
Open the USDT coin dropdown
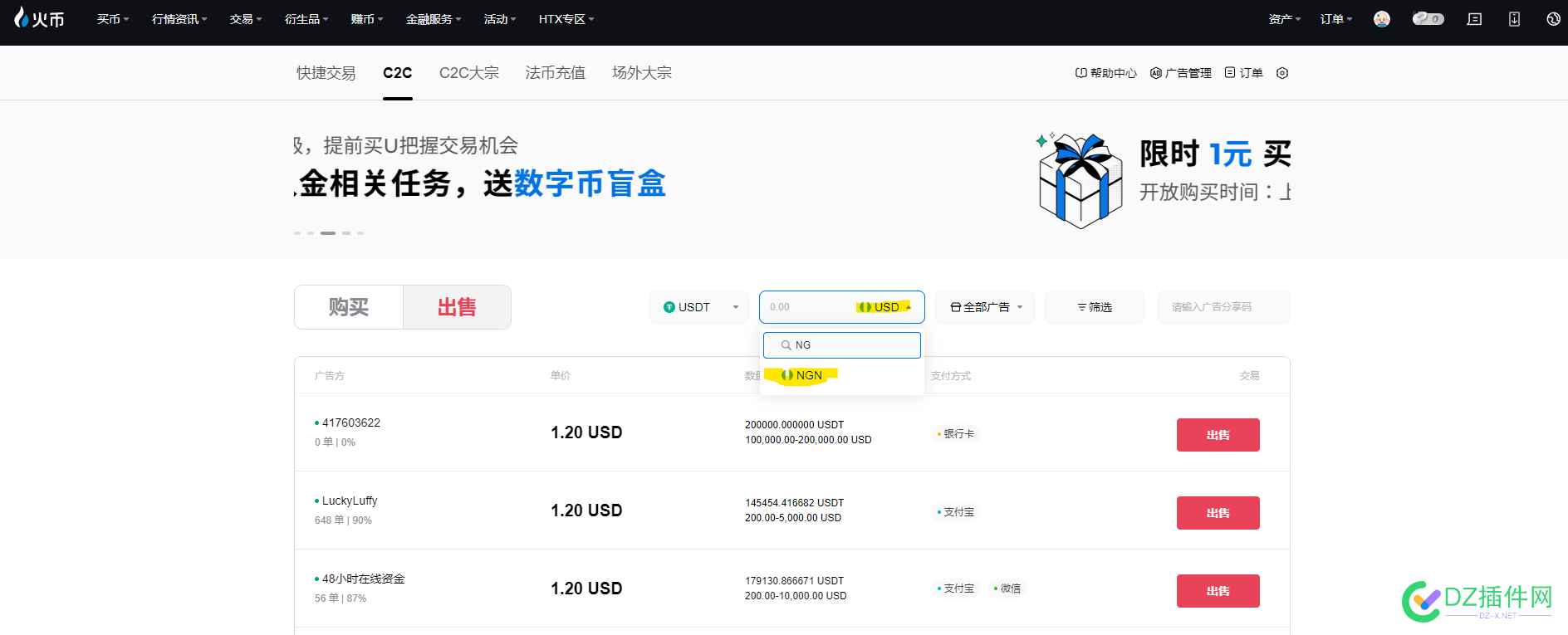(699, 307)
